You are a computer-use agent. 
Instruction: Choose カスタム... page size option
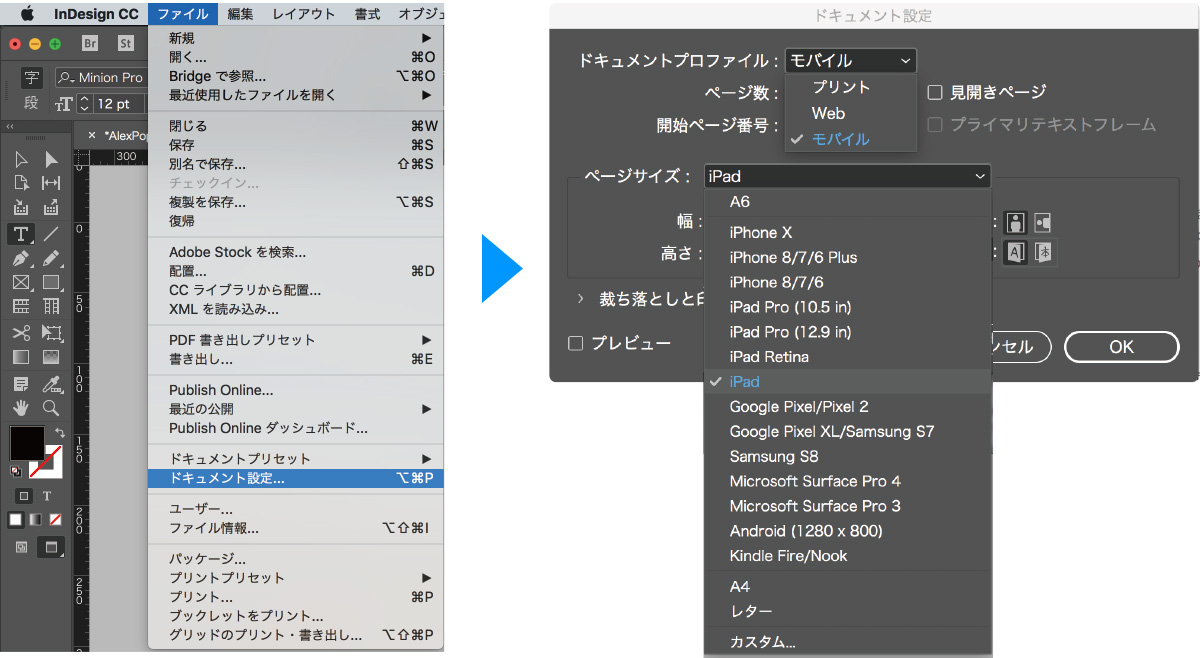848,642
